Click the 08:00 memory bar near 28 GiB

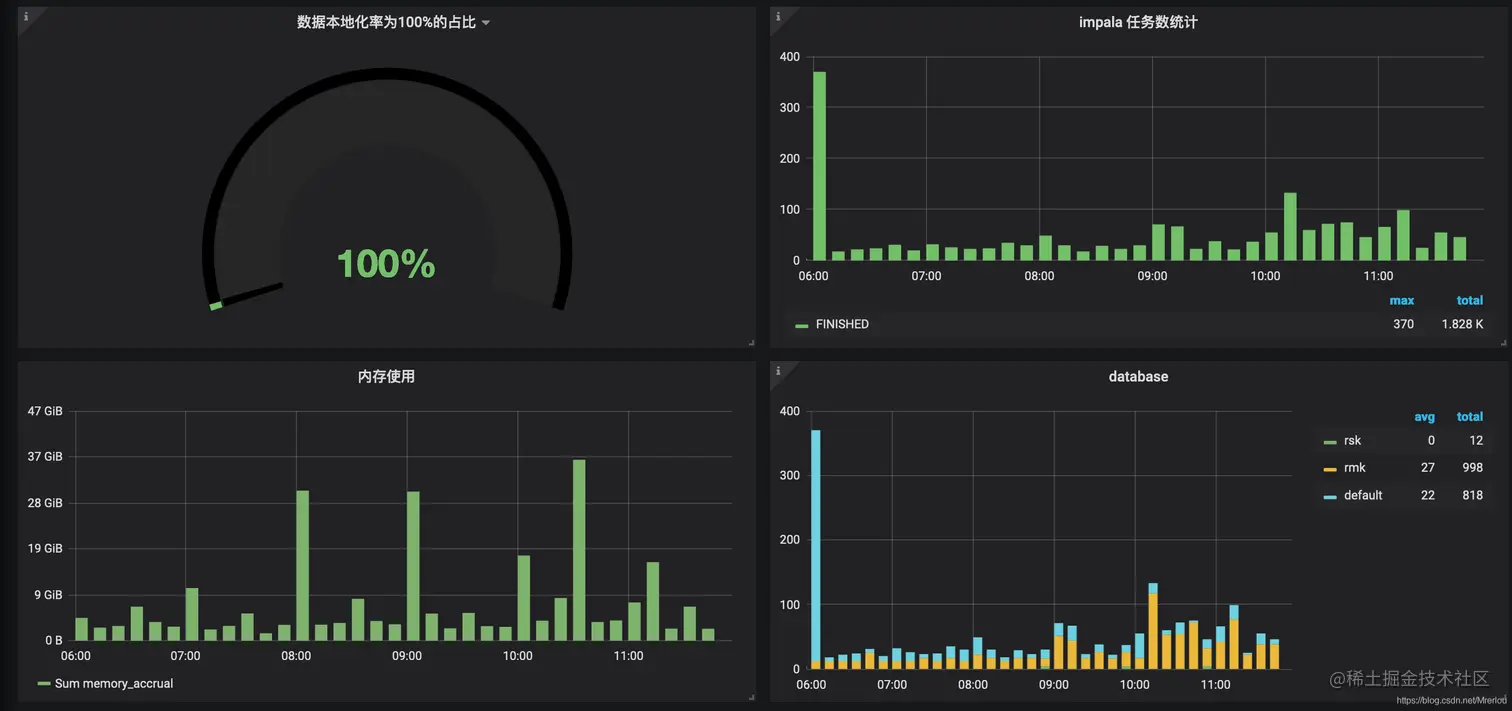point(302,565)
